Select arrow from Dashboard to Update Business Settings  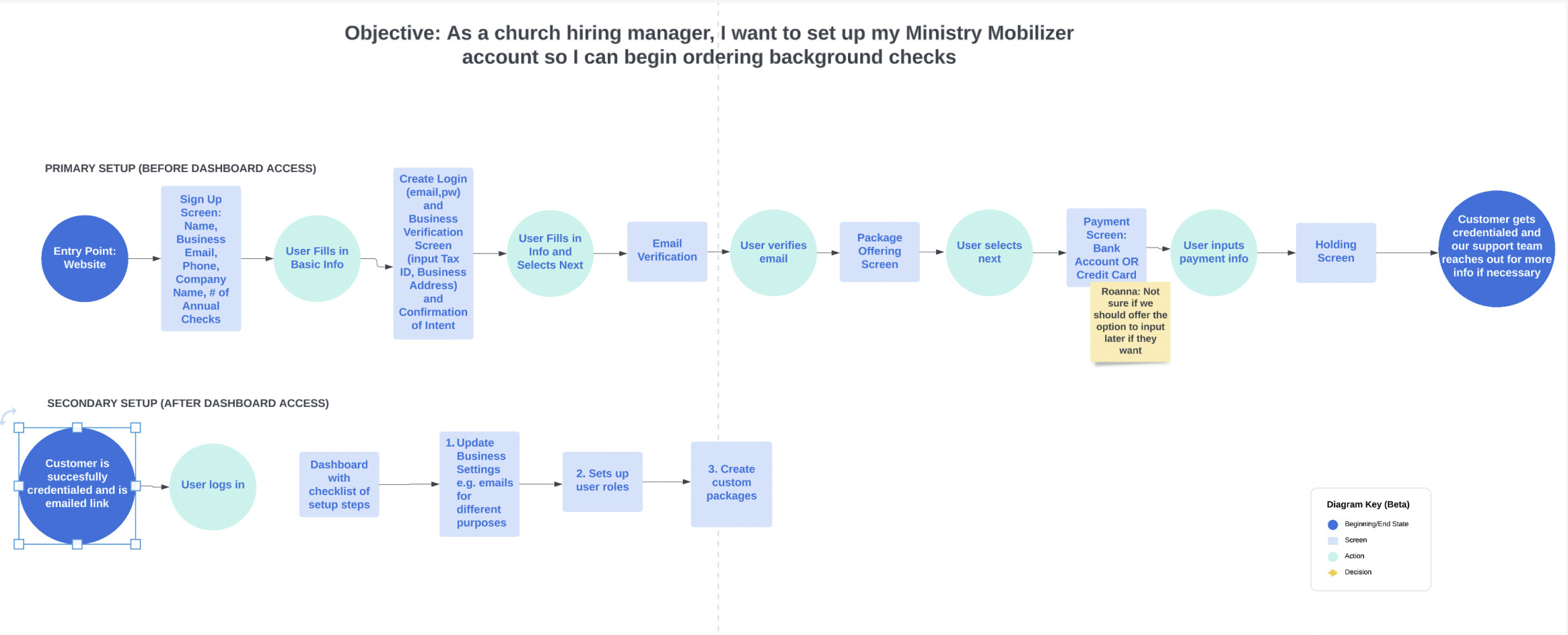pos(409,484)
